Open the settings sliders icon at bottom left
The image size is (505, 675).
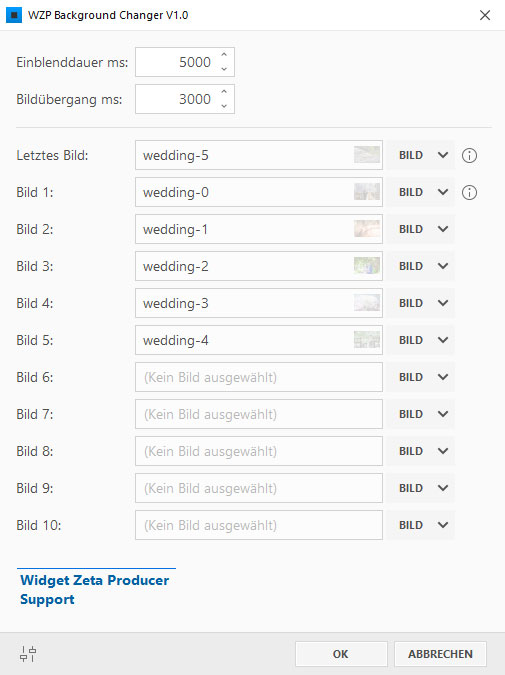coord(28,654)
